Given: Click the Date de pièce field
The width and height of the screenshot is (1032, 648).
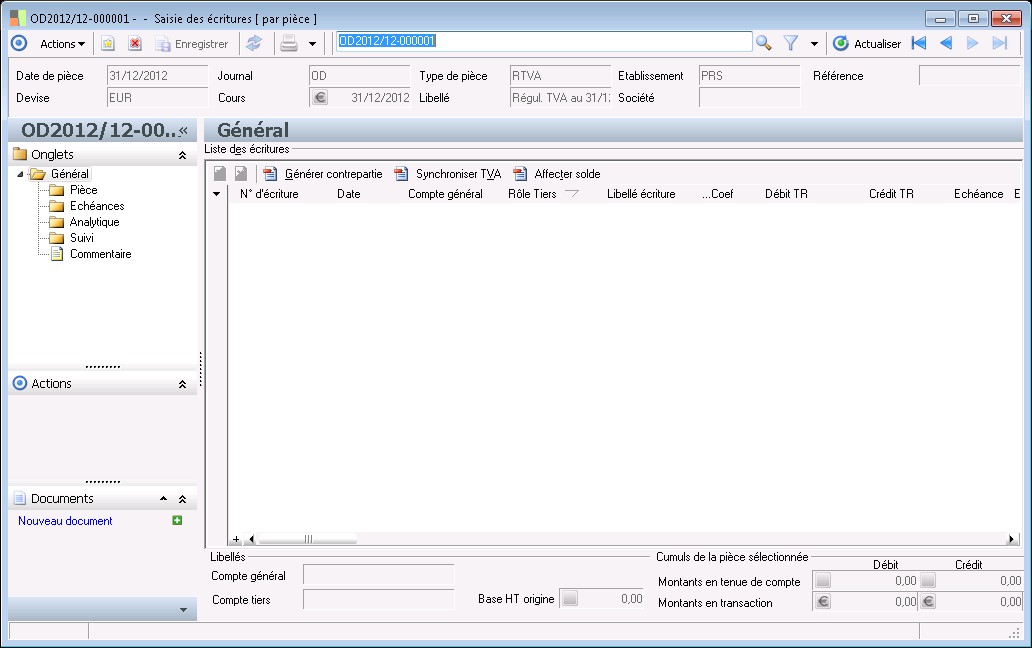Looking at the screenshot, I should tap(157, 76).
